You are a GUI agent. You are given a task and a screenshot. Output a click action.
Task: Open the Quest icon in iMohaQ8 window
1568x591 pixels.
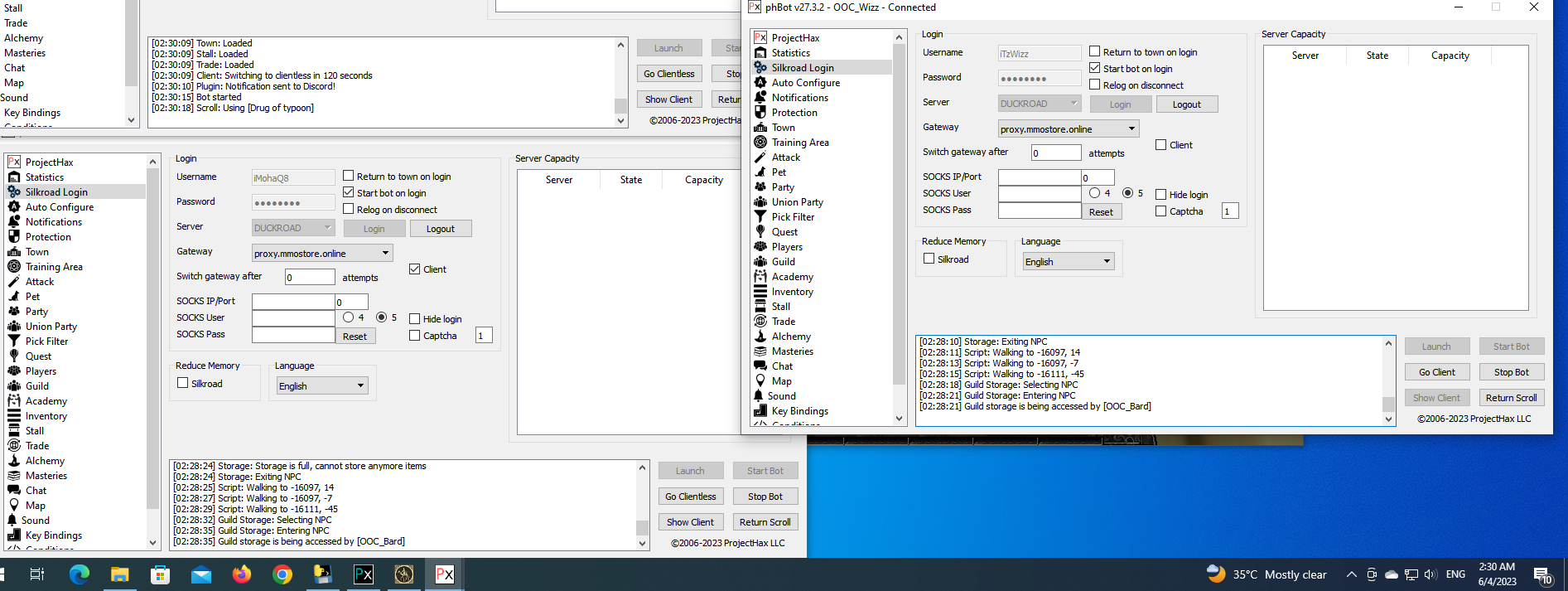click(x=14, y=356)
